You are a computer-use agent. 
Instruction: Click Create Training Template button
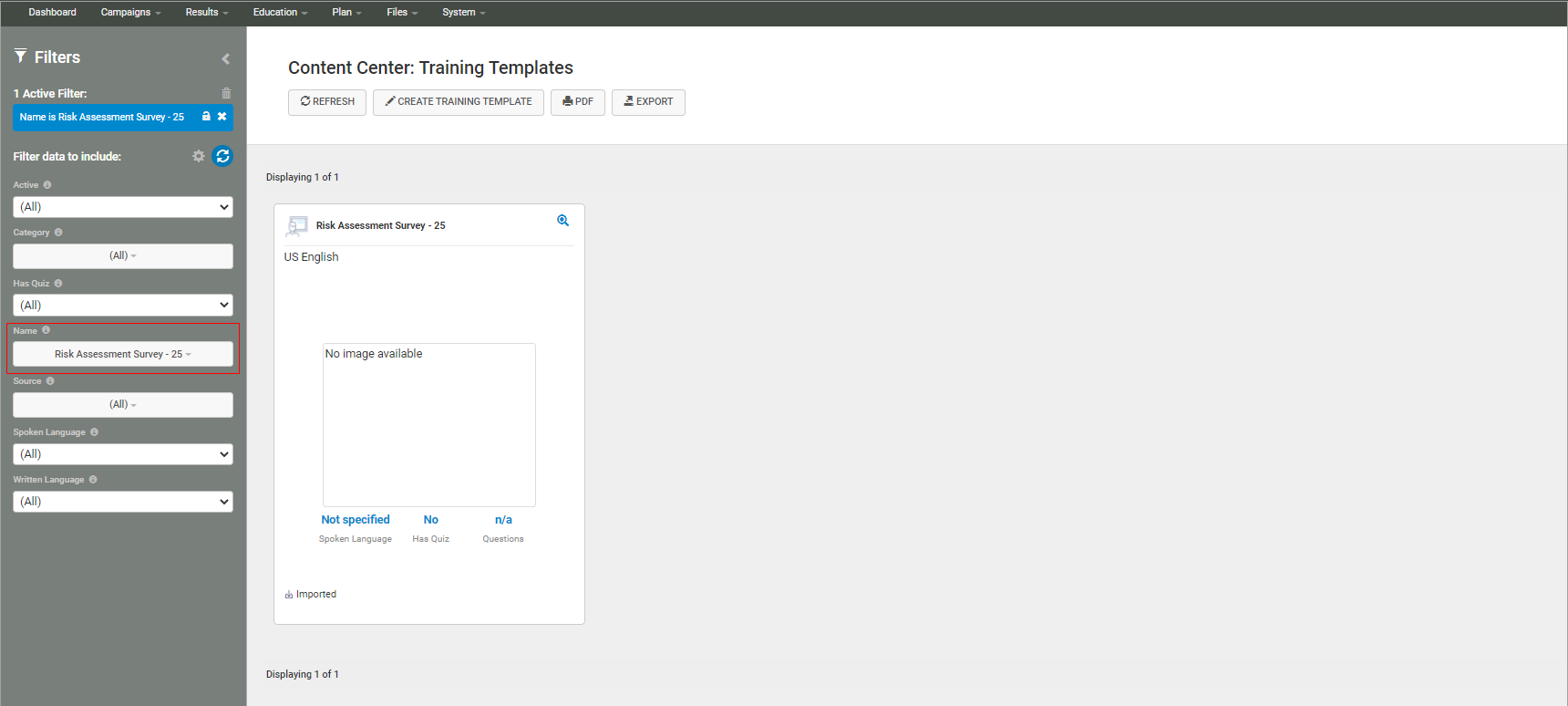459,102
